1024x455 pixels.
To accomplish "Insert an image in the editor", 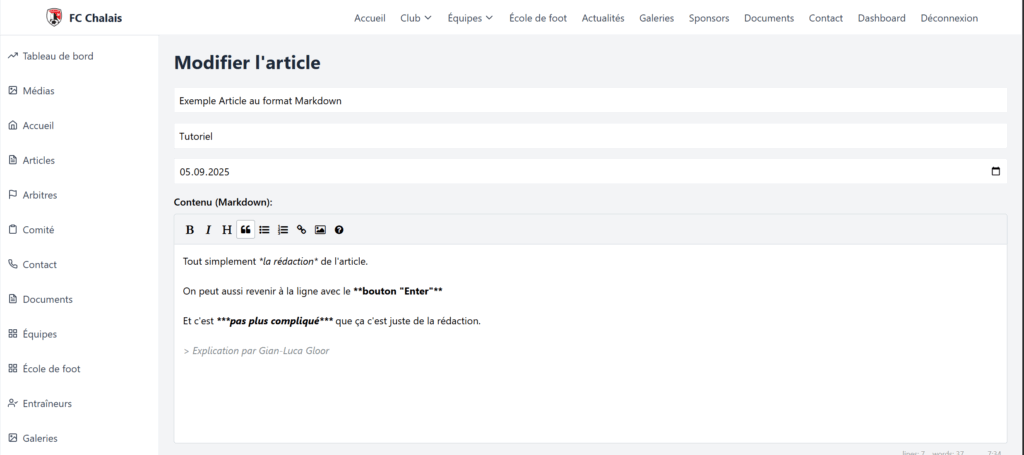I will point(320,230).
